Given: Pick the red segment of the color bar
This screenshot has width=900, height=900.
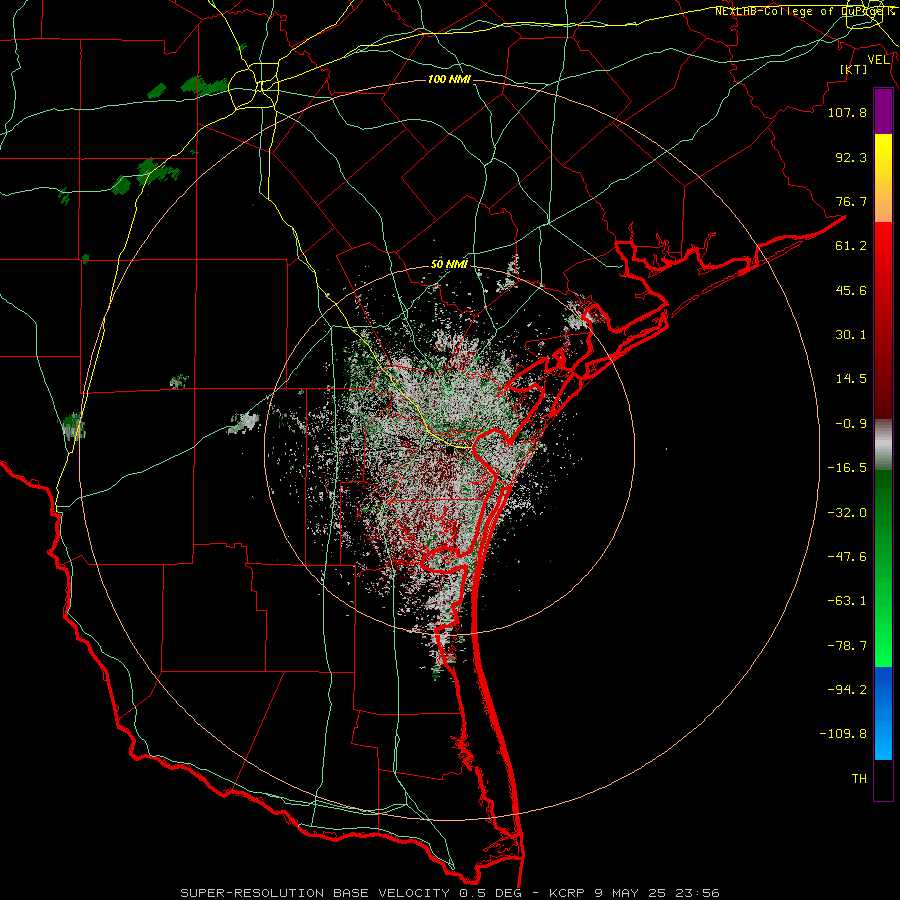Looking at the screenshot, I should 883,320.
